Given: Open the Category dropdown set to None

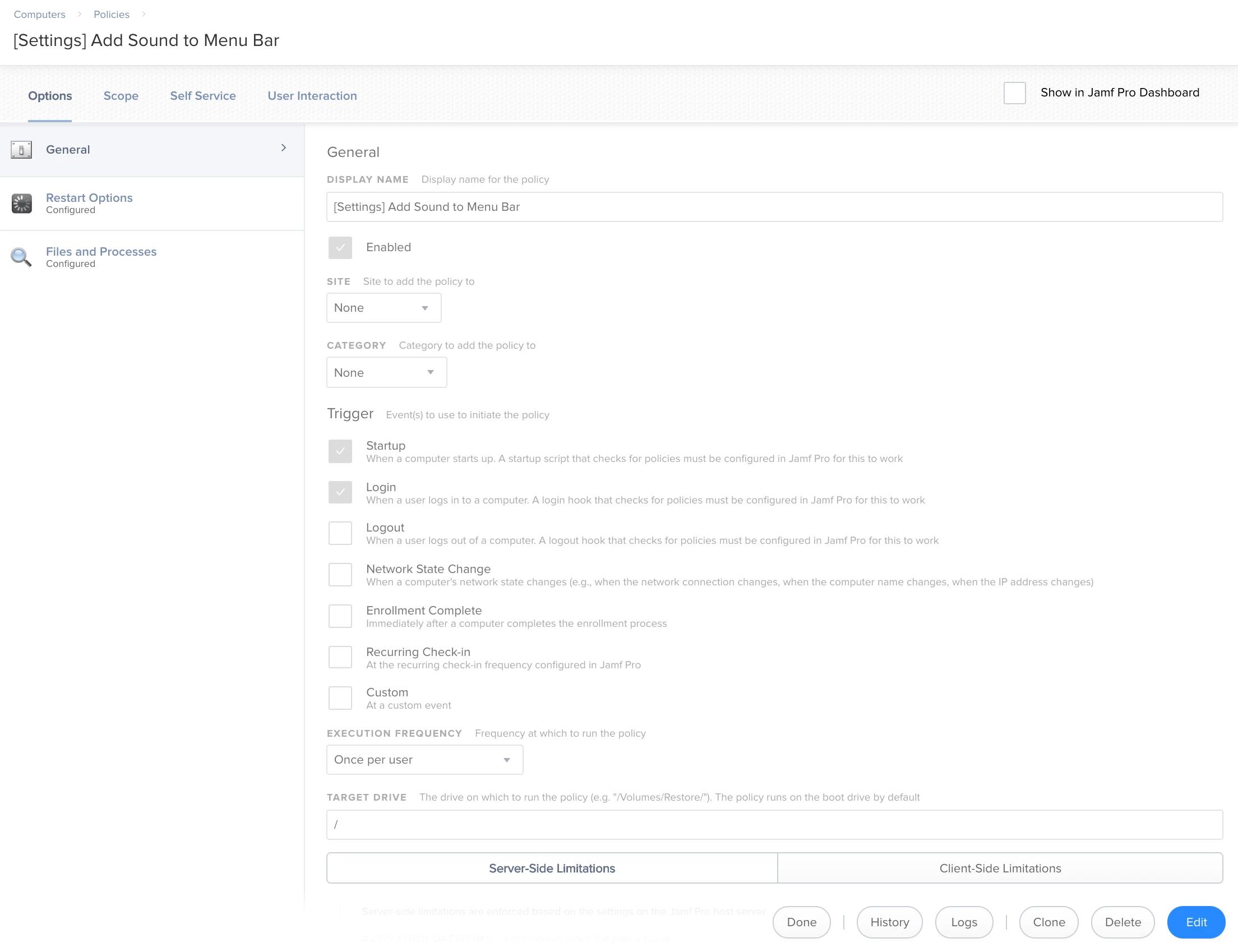Looking at the screenshot, I should pos(386,372).
